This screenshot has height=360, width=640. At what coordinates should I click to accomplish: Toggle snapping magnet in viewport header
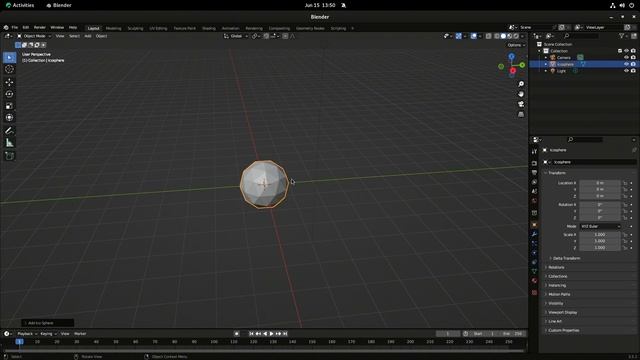coord(266,36)
